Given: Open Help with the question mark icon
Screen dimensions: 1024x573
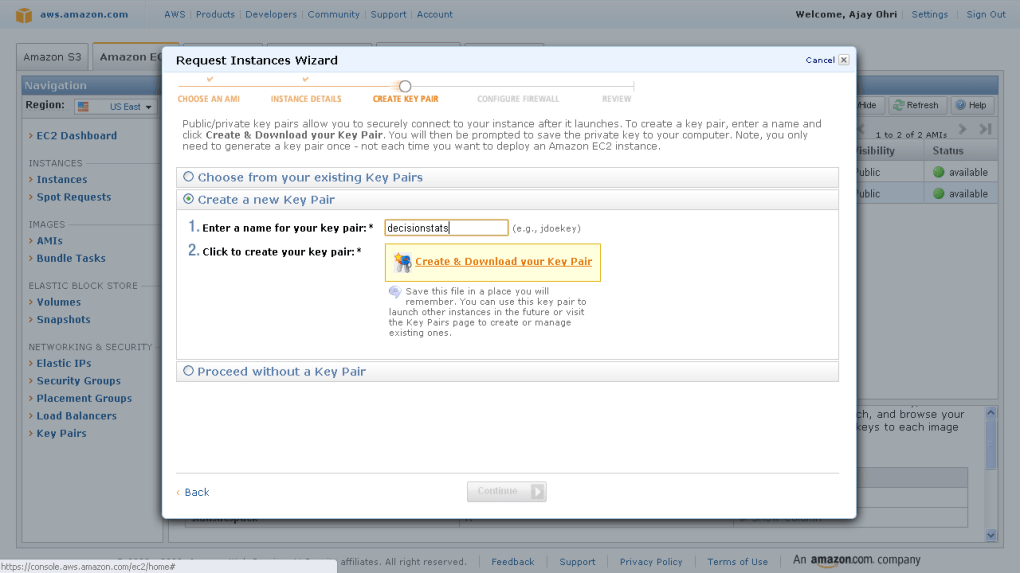Looking at the screenshot, I should [x=960, y=105].
